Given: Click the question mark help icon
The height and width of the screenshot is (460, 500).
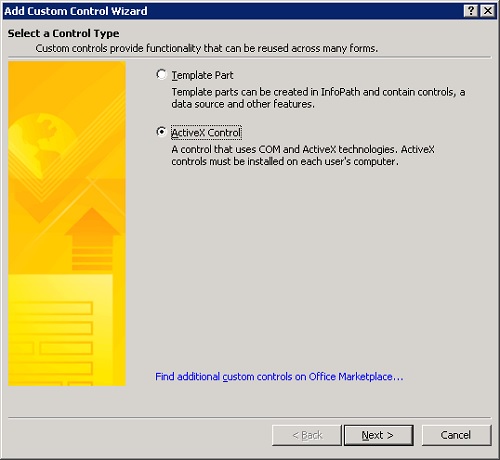Looking at the screenshot, I should click(x=471, y=11).
